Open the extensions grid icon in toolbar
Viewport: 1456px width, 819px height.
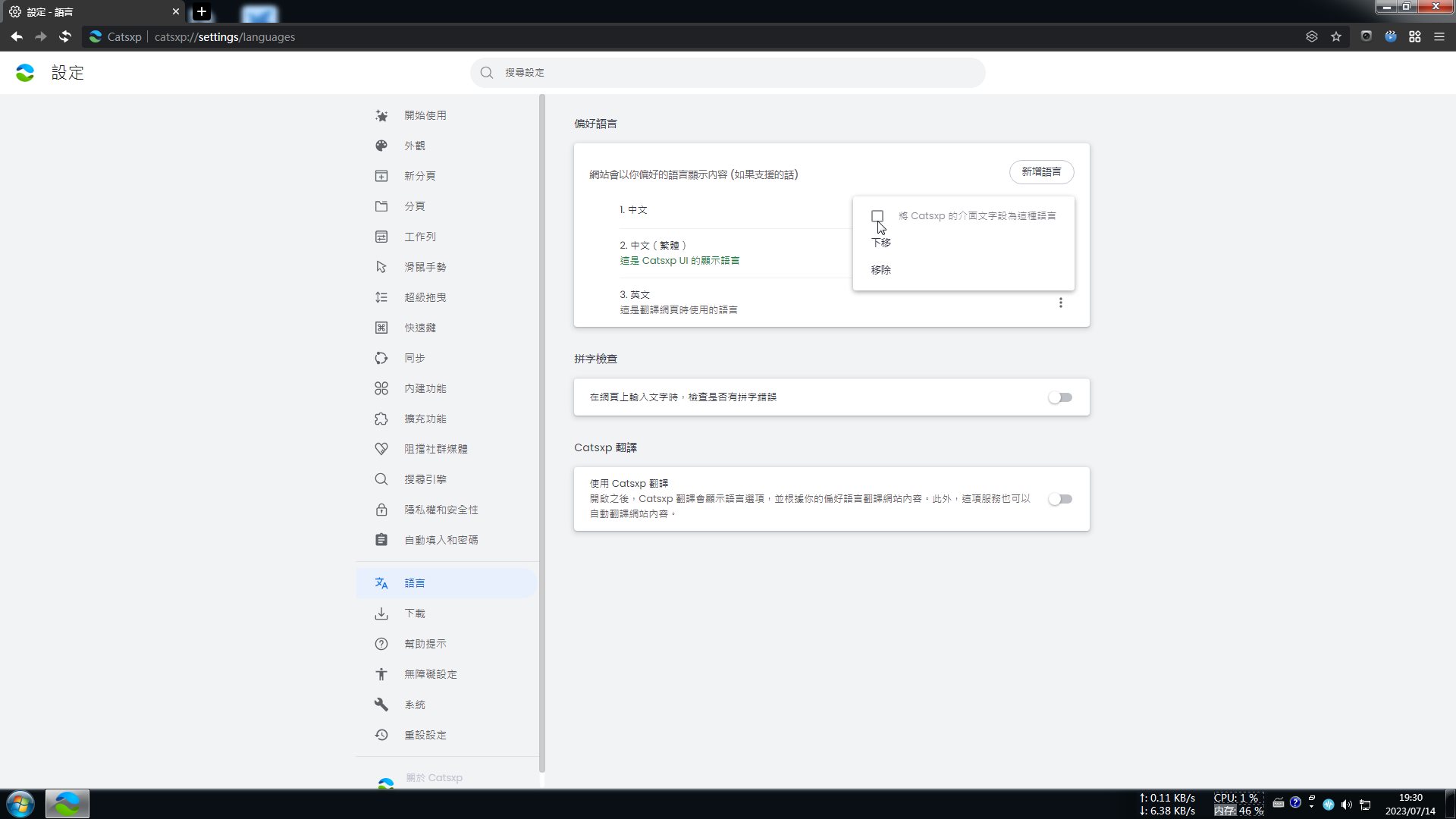[x=1415, y=36]
